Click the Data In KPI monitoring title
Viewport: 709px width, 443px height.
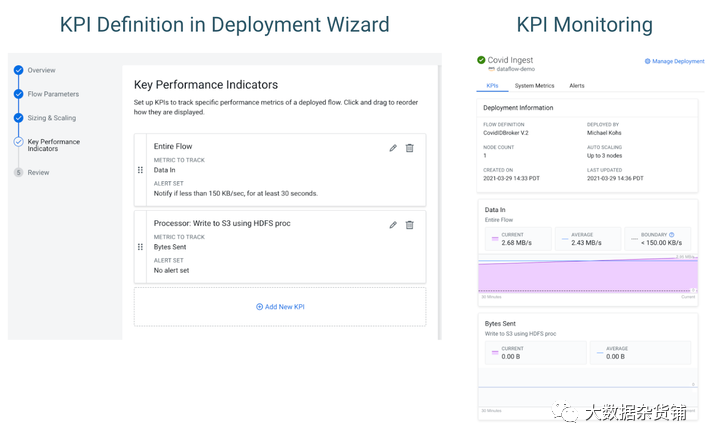click(495, 210)
